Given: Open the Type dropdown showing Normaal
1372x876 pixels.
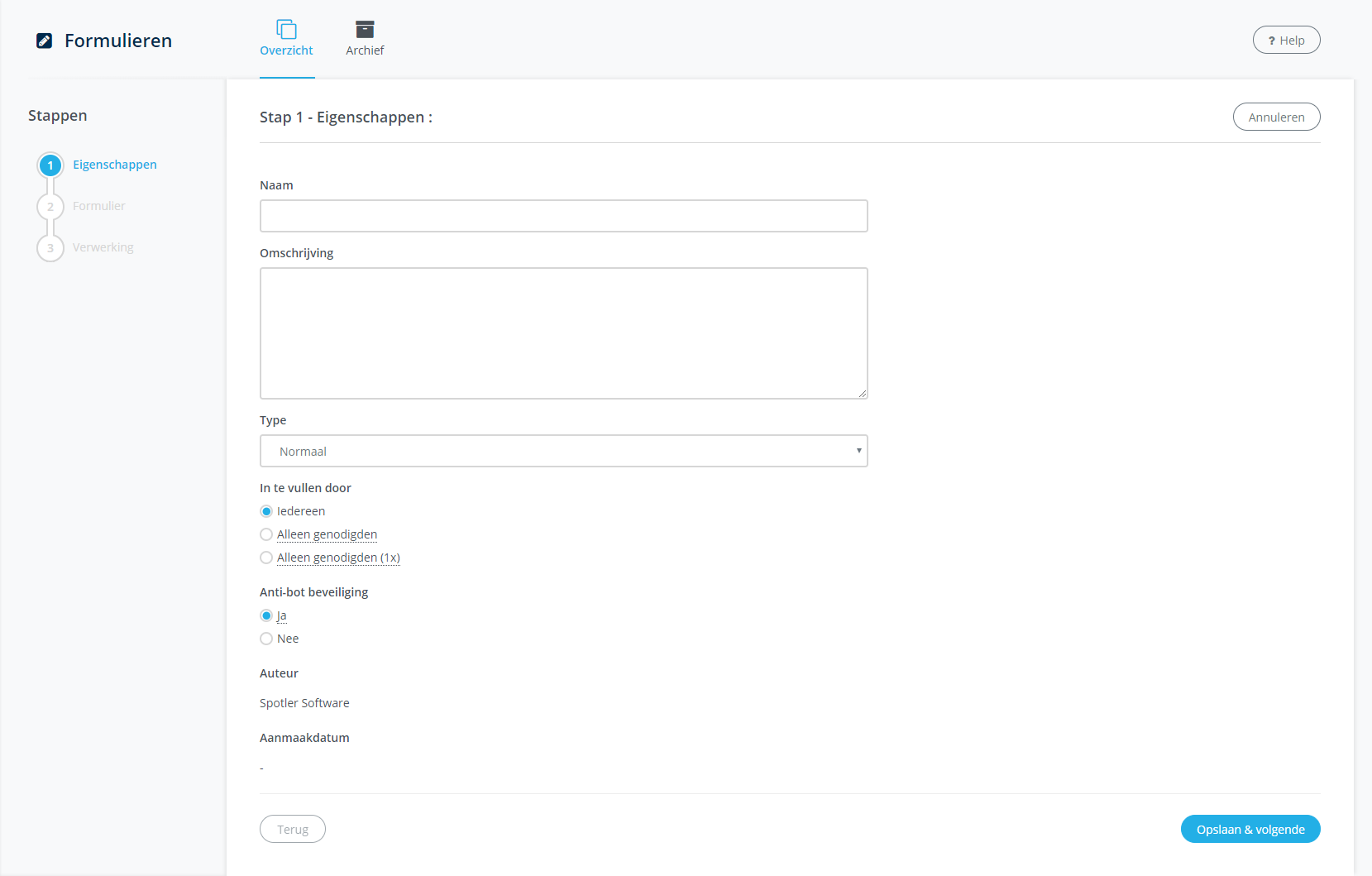Looking at the screenshot, I should [x=563, y=451].
